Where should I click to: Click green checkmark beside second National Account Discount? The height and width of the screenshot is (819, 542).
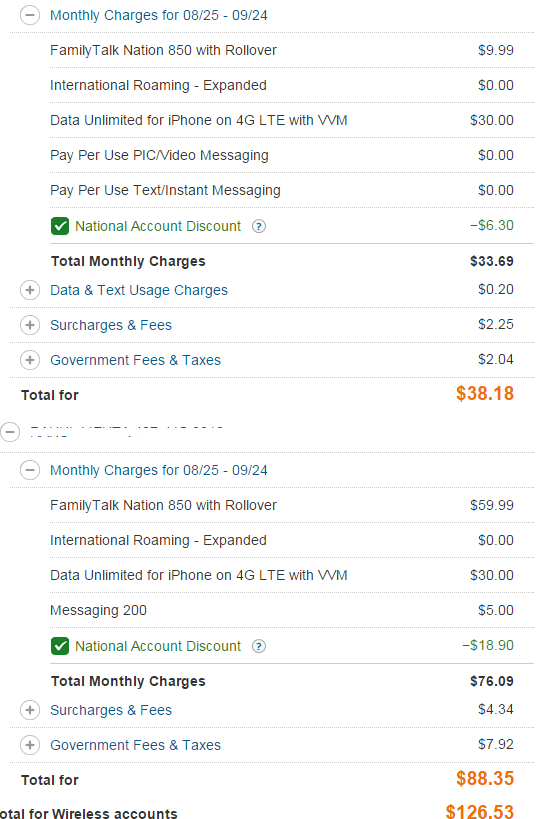60,646
